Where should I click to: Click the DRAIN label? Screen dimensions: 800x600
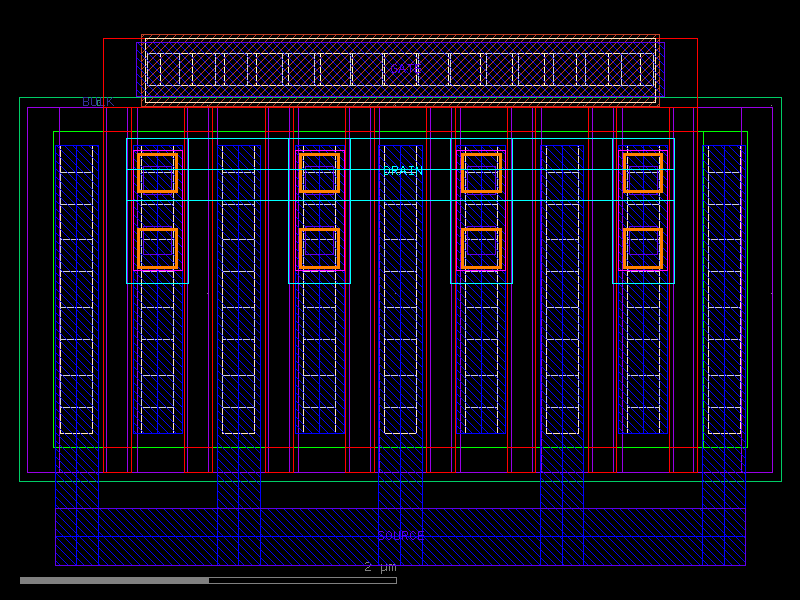tap(400, 170)
